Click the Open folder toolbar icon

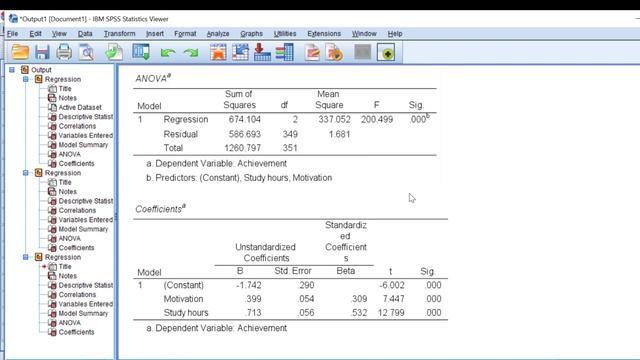click(x=20, y=52)
